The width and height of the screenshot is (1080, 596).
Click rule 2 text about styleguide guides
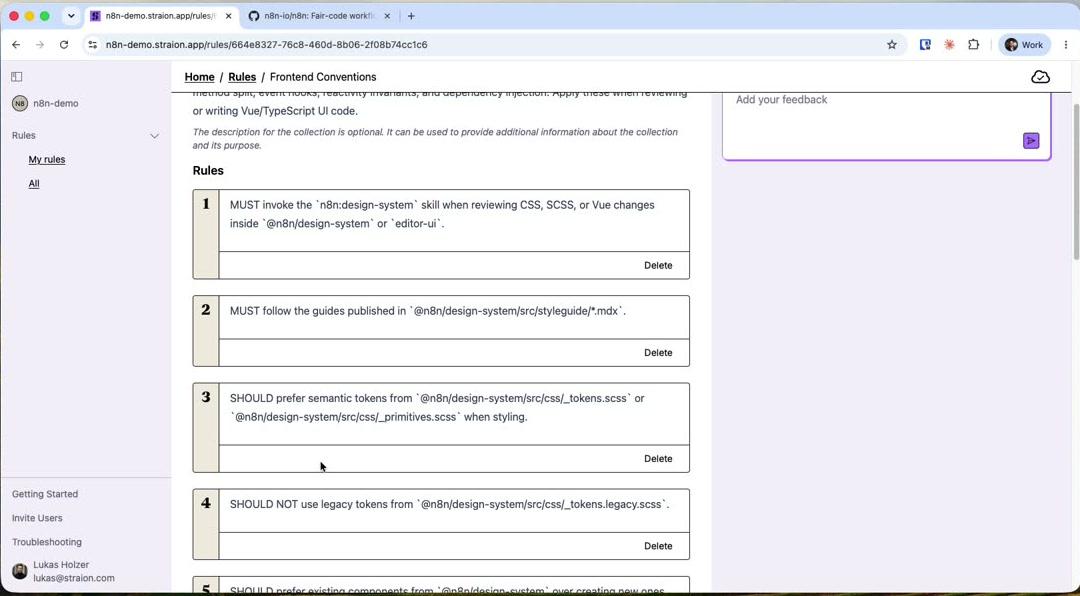click(428, 311)
